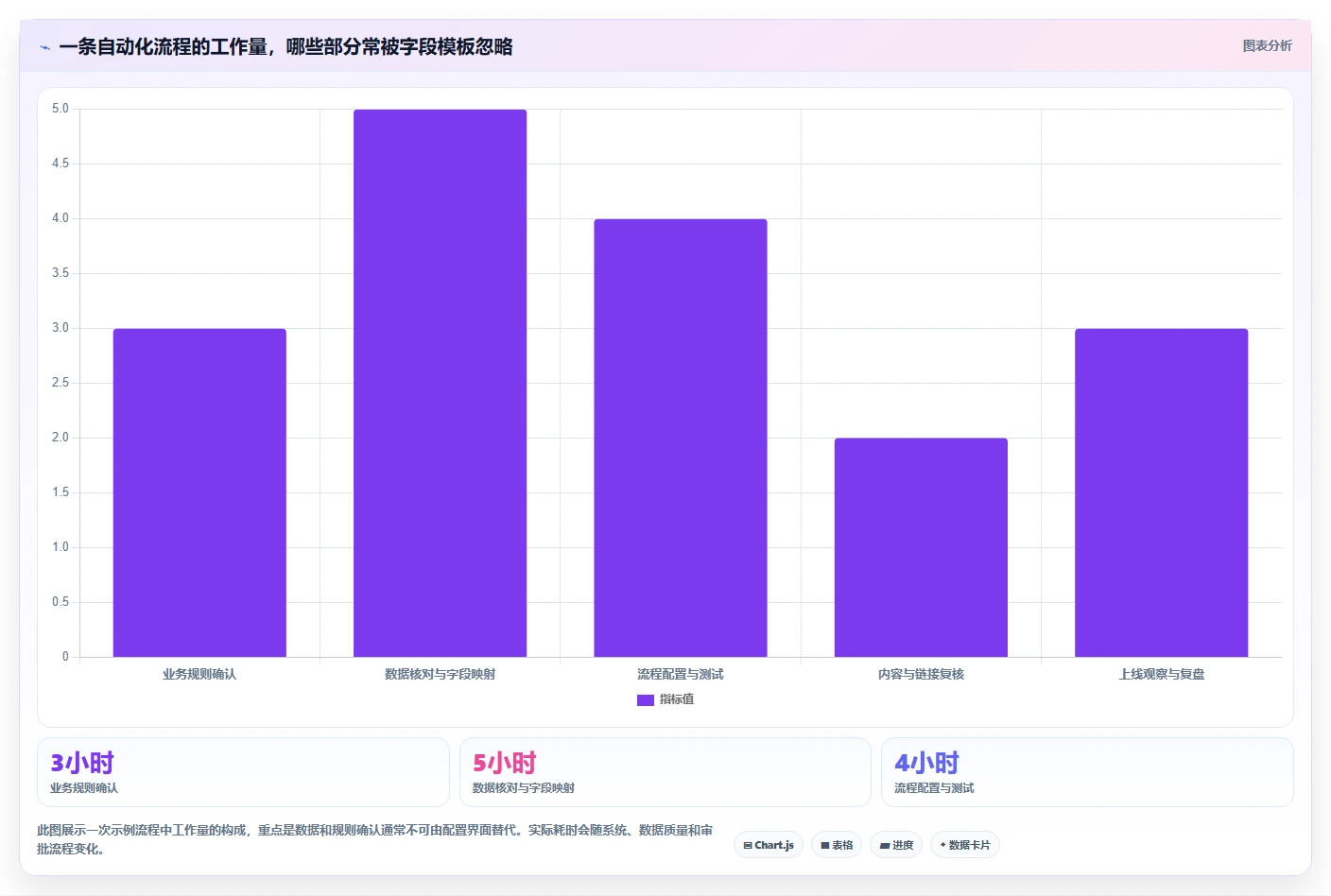Click the x-axis label 业务规则确认
The image size is (1331, 896).
[x=199, y=674]
